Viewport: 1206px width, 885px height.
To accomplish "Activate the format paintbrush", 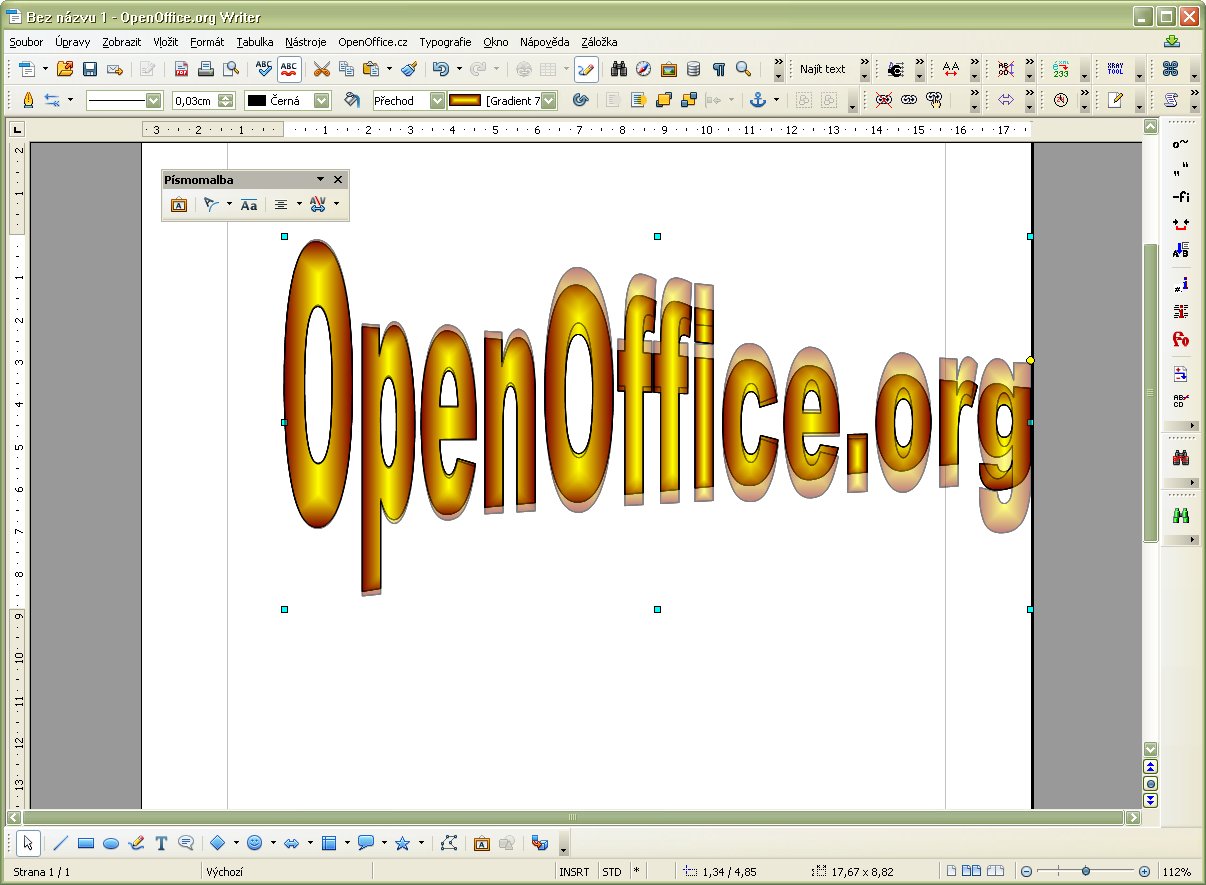I will pyautogui.click(x=409, y=69).
